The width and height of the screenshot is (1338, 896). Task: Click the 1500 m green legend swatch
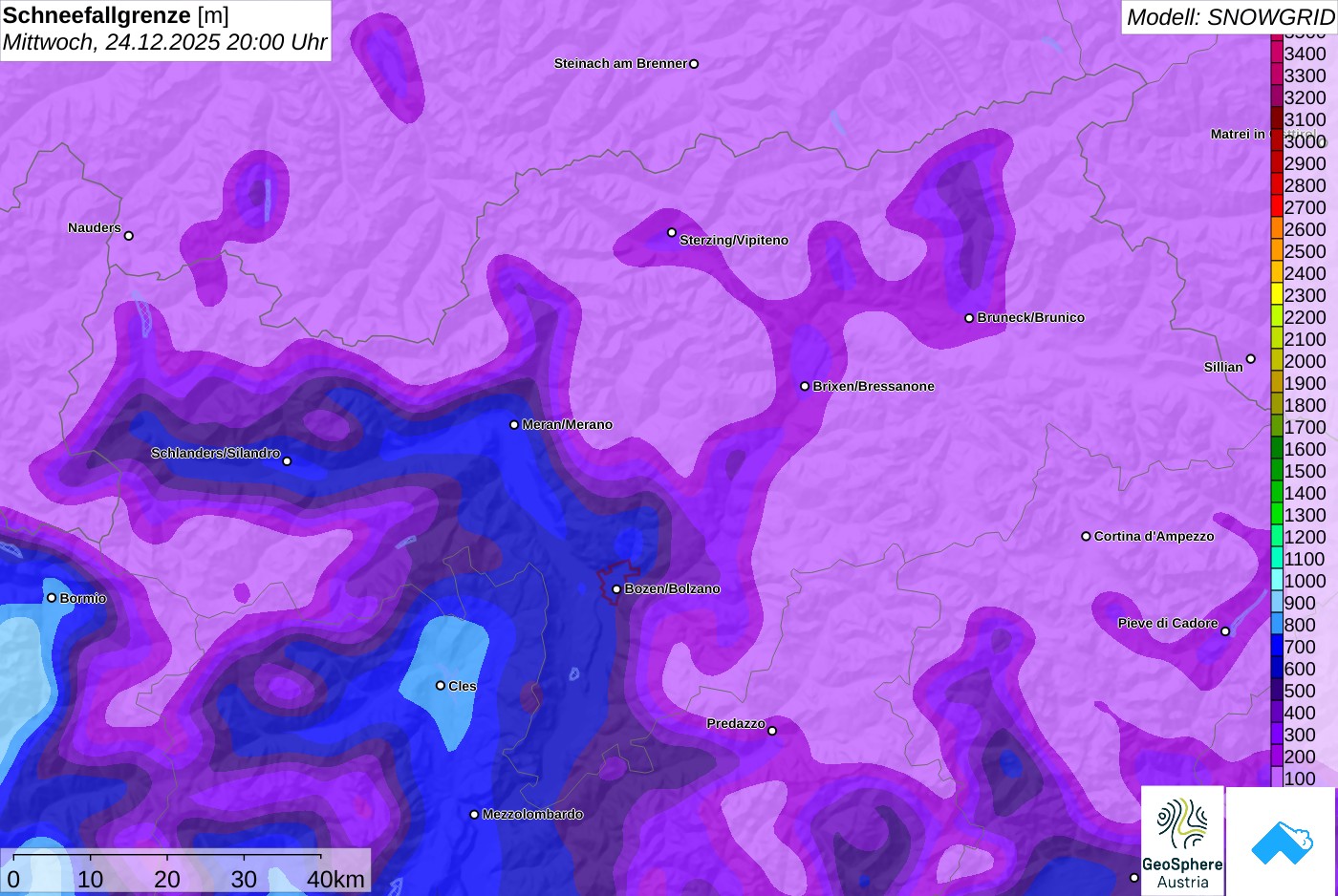[1277, 470]
